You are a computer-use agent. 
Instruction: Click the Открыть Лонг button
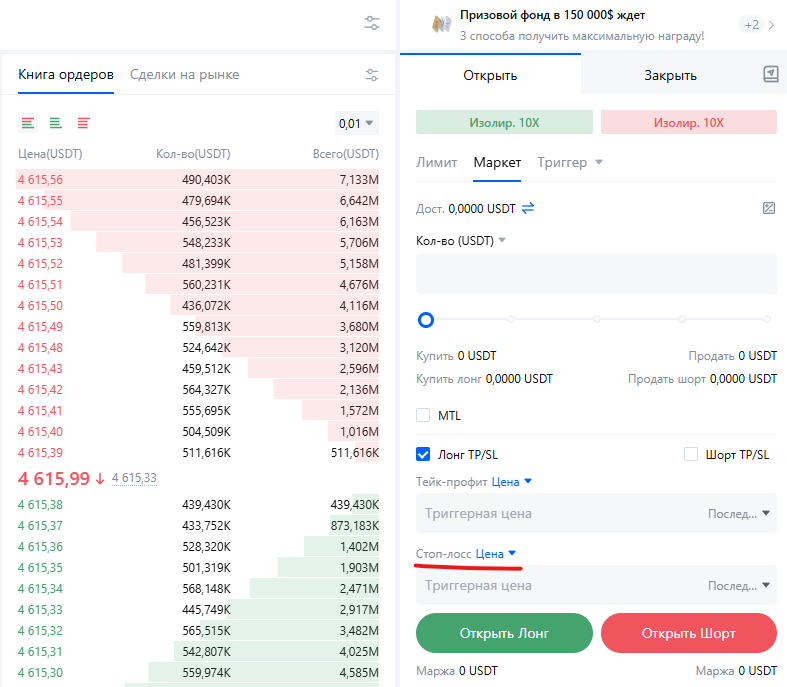tap(504, 633)
